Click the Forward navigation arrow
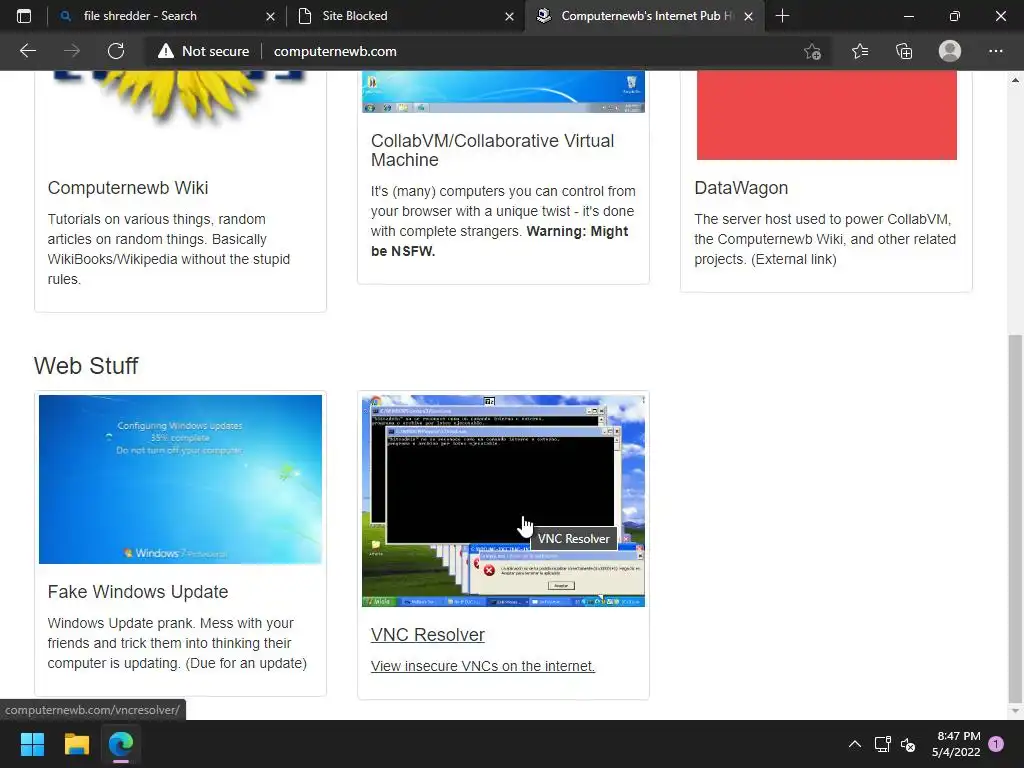The height and width of the screenshot is (768, 1024). pyautogui.click(x=72, y=51)
